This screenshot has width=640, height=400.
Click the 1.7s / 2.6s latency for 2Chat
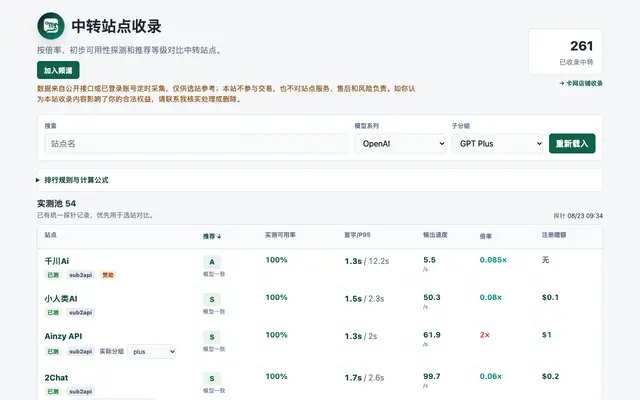(x=364, y=378)
